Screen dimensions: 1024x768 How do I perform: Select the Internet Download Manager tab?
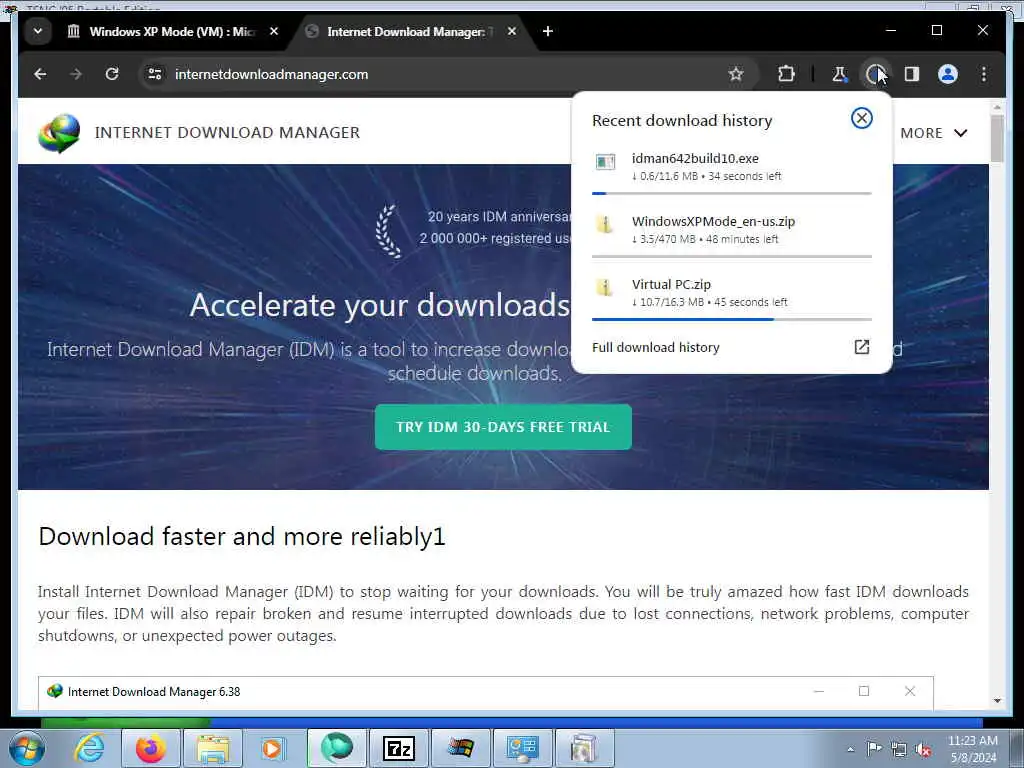[410, 31]
